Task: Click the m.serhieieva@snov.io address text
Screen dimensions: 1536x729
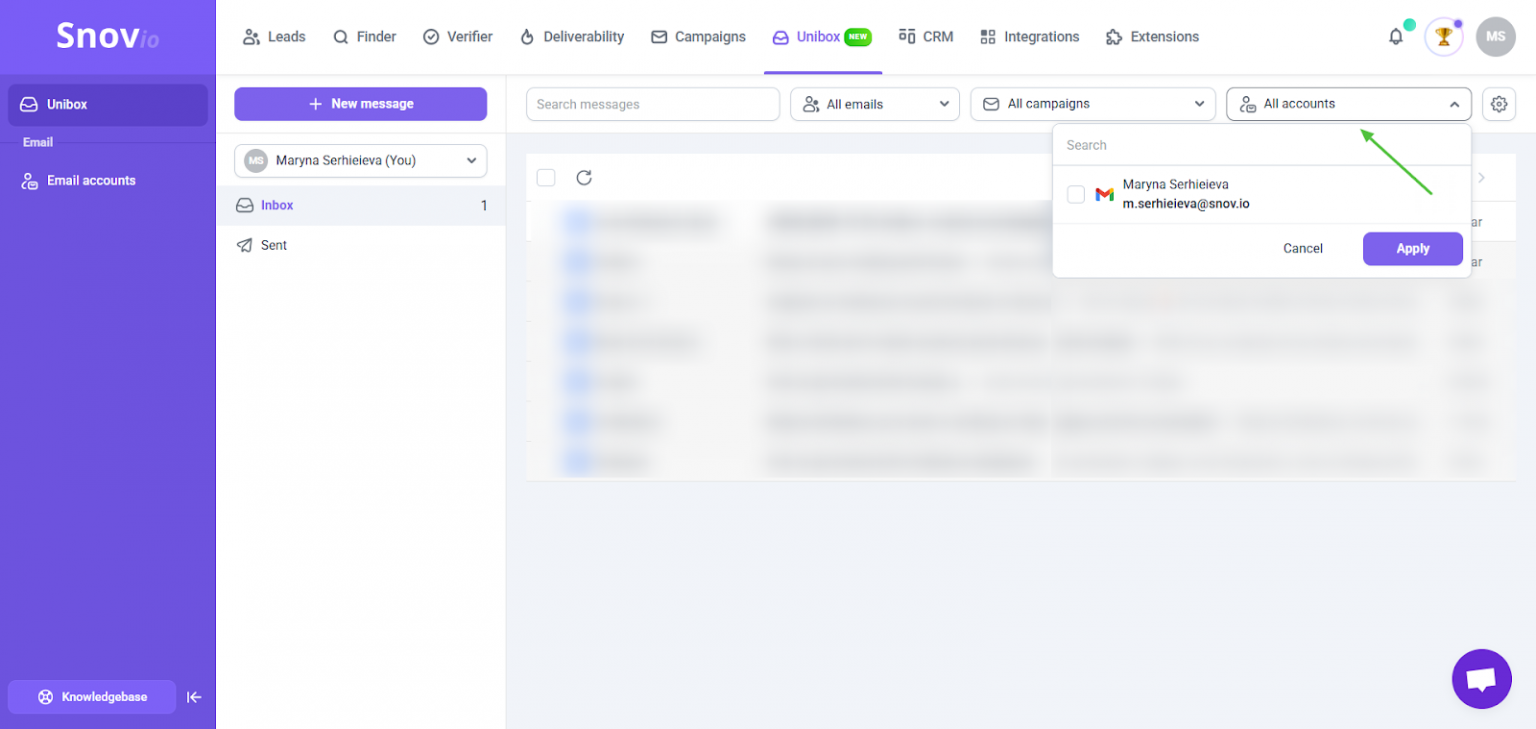Action: pos(1186,204)
